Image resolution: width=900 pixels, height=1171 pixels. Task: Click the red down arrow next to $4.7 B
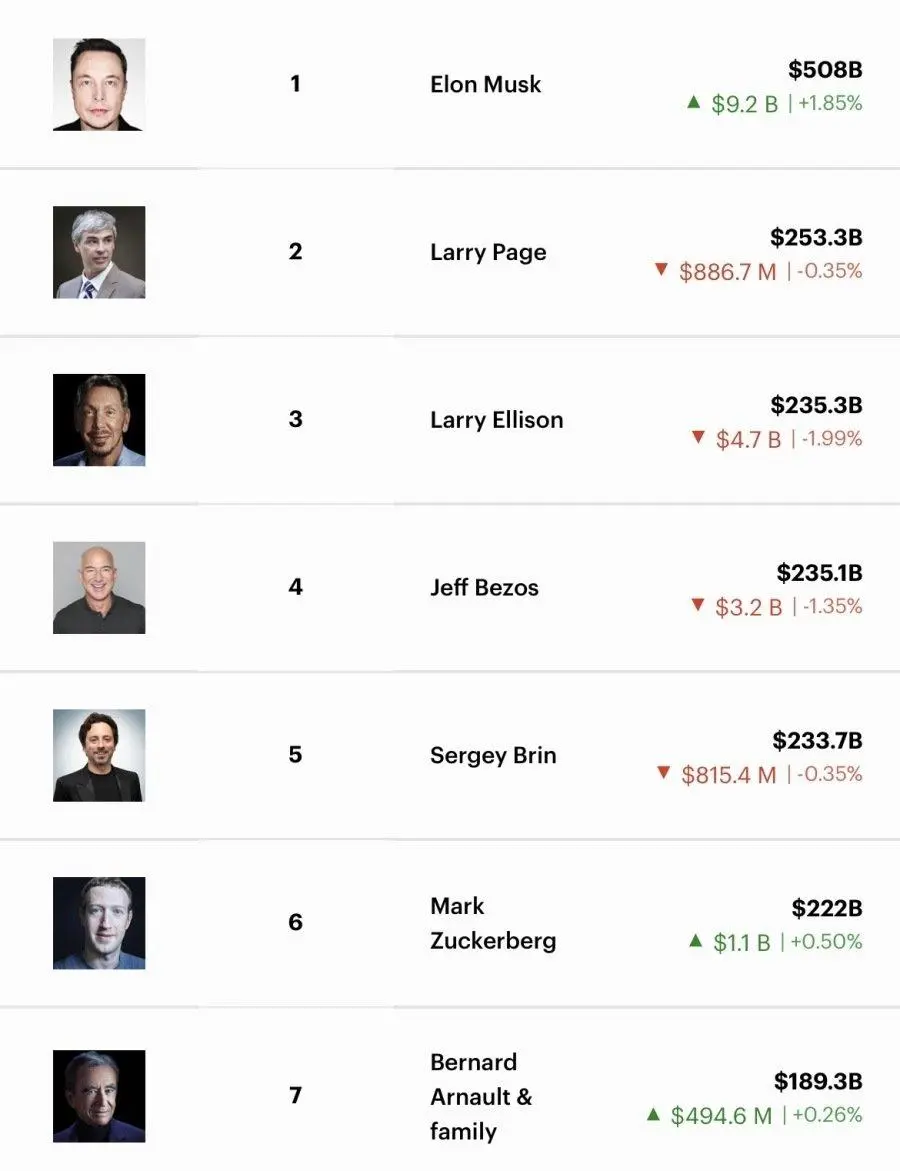[x=698, y=438]
